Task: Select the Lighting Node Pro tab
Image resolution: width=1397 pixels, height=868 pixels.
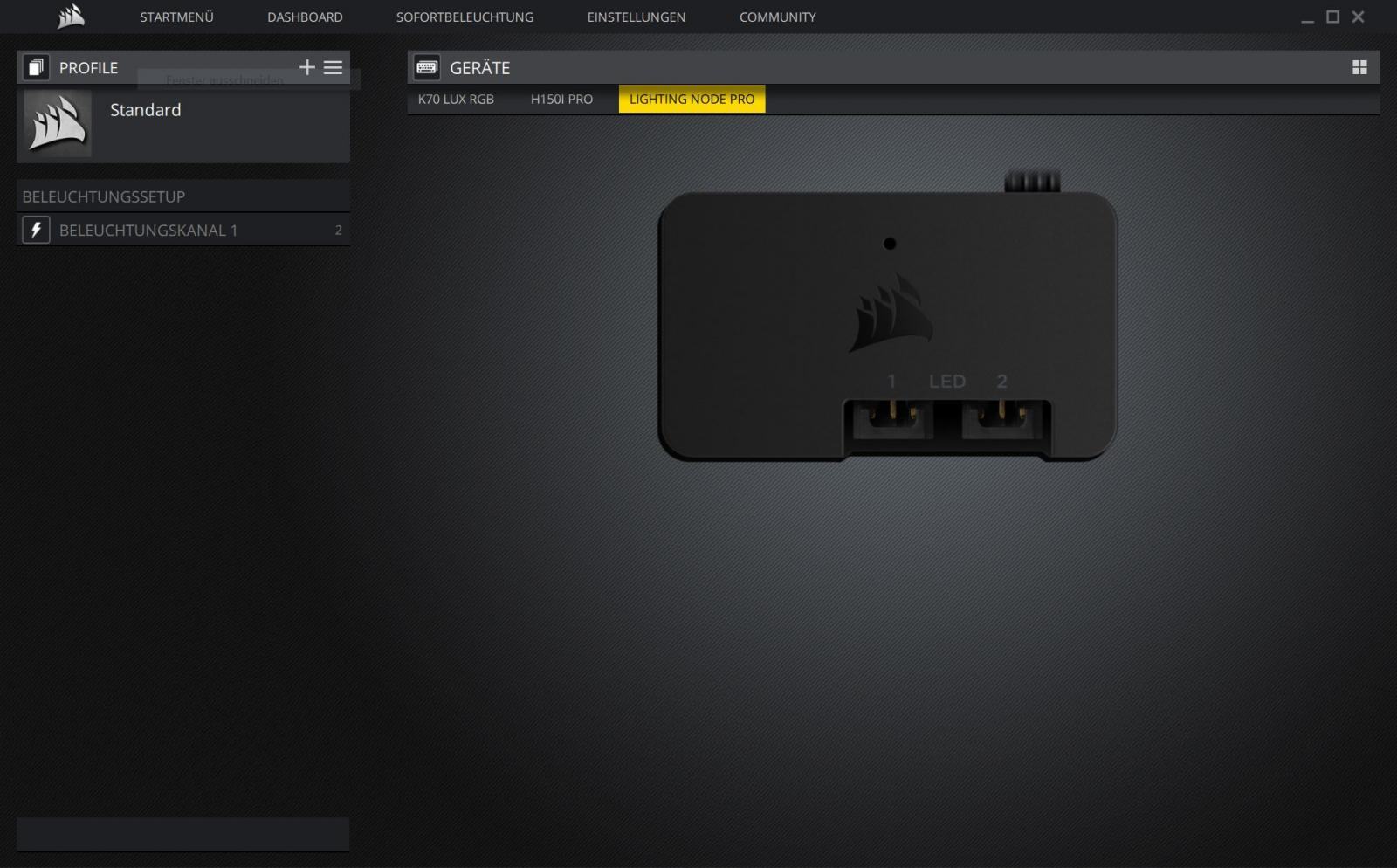Action: (x=692, y=99)
